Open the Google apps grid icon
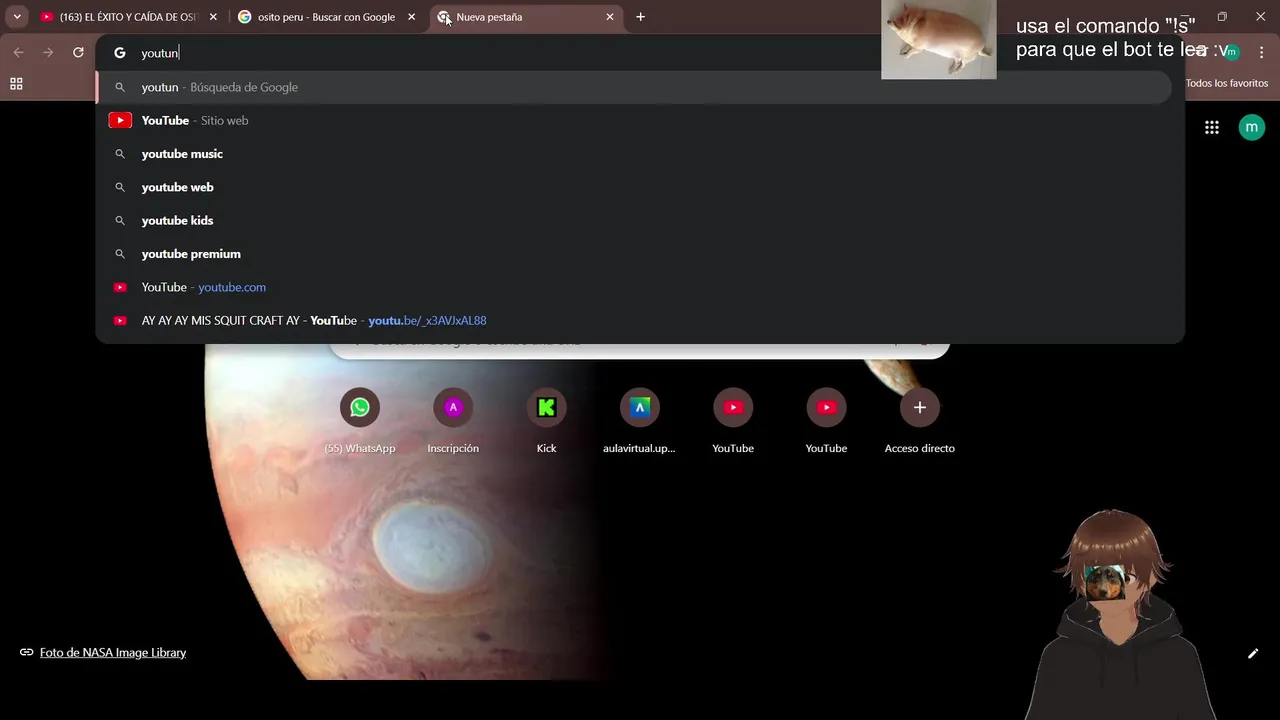Image resolution: width=1280 pixels, height=720 pixels. tap(1212, 127)
